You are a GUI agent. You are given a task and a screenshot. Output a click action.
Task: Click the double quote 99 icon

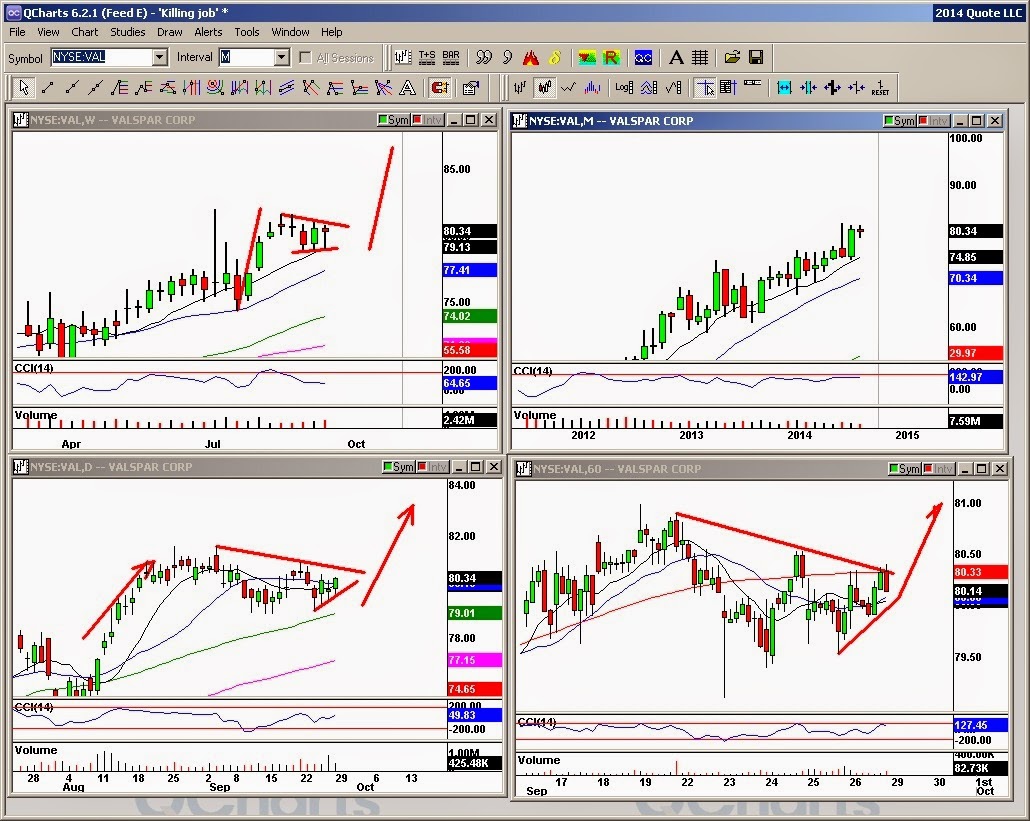click(483, 58)
